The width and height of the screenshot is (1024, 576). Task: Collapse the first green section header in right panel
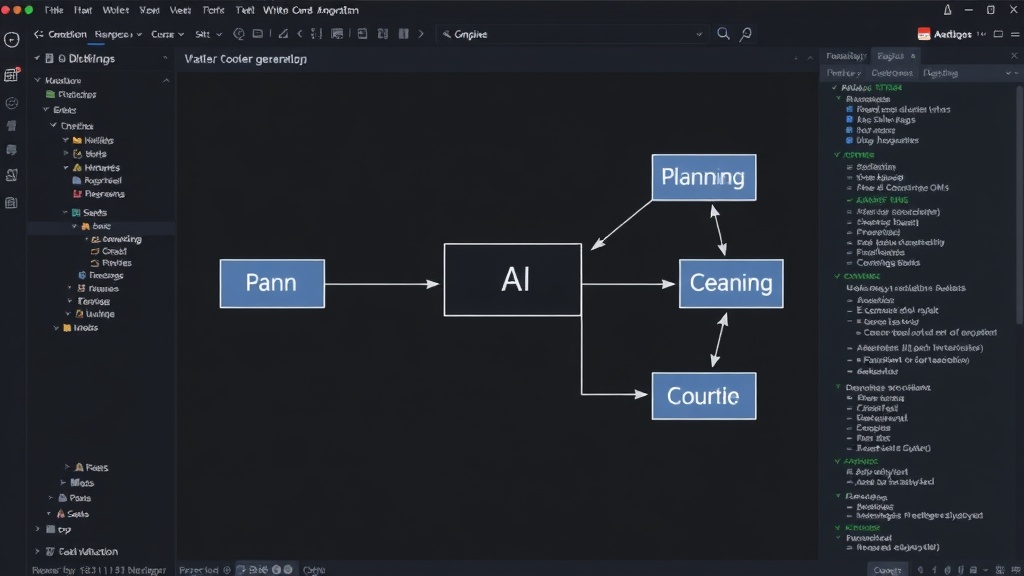[x=835, y=87]
